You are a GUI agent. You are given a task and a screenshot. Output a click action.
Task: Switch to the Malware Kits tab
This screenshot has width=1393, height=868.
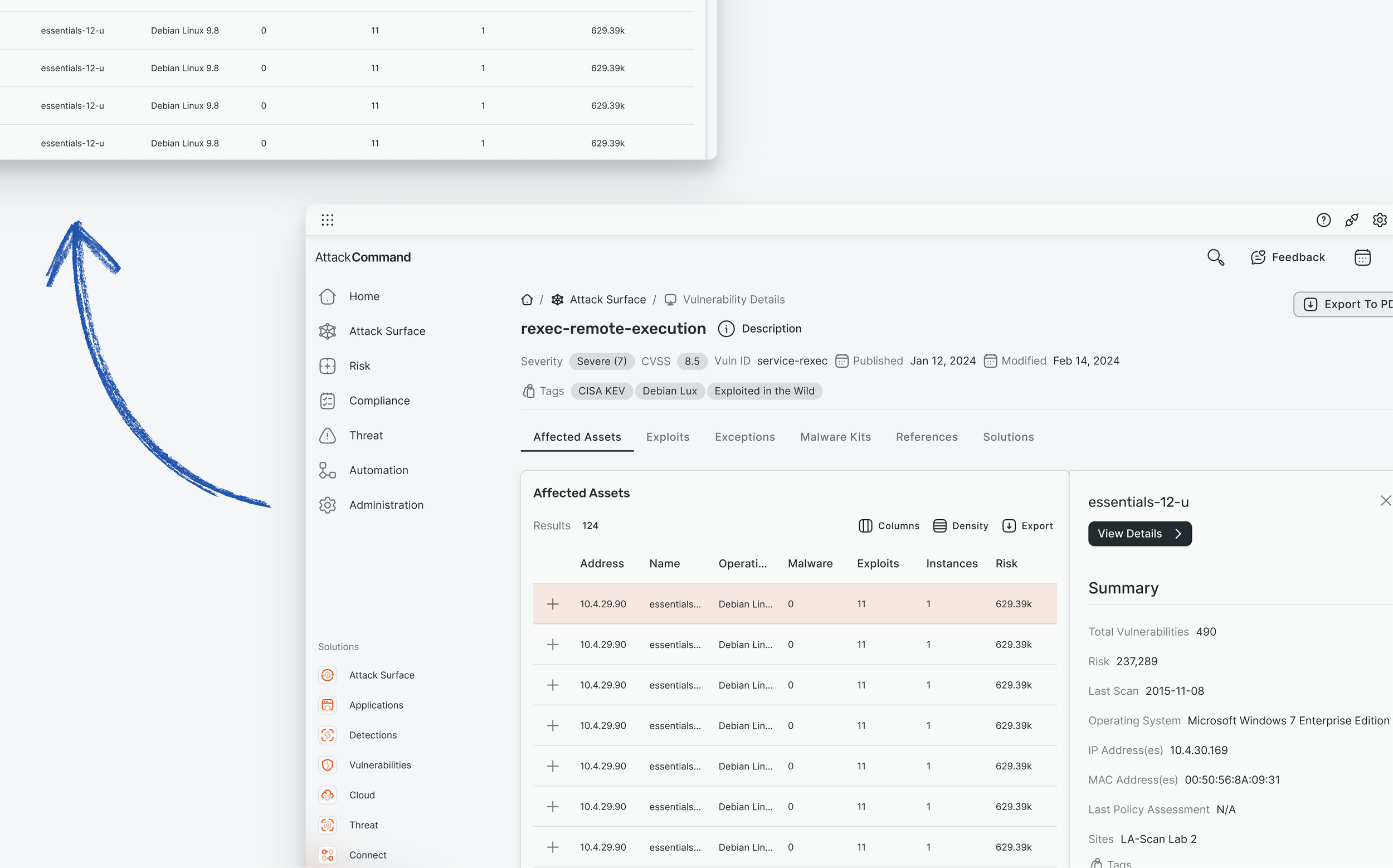[835, 437]
